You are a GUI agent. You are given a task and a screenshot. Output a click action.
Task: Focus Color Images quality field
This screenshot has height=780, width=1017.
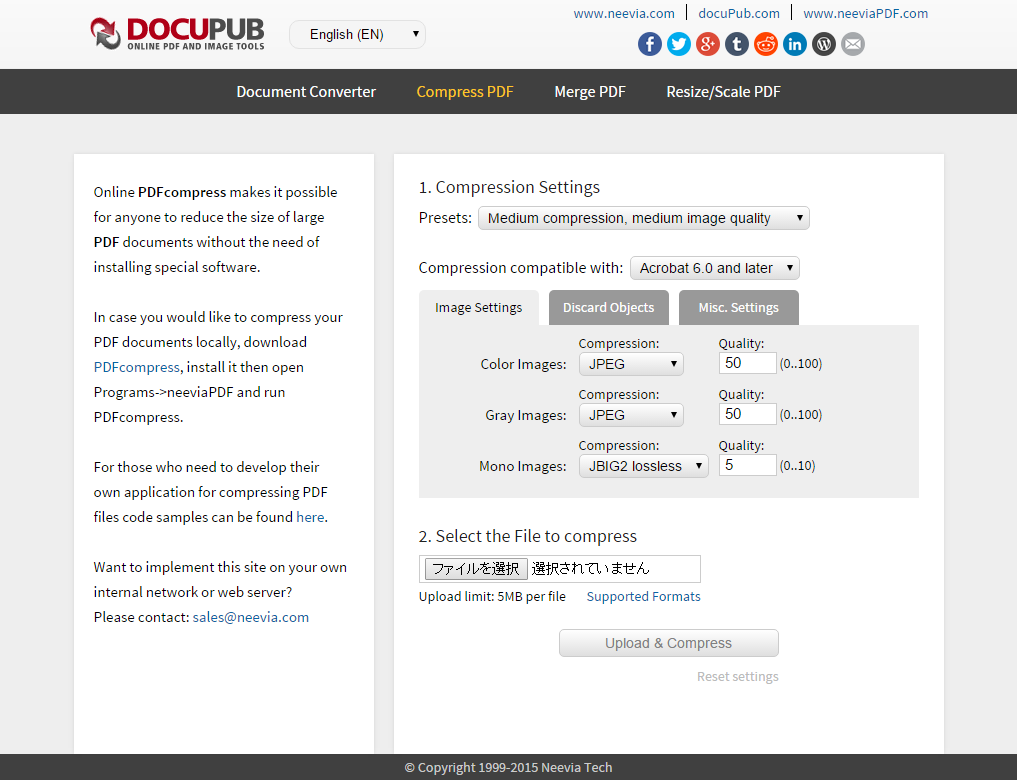(x=747, y=363)
